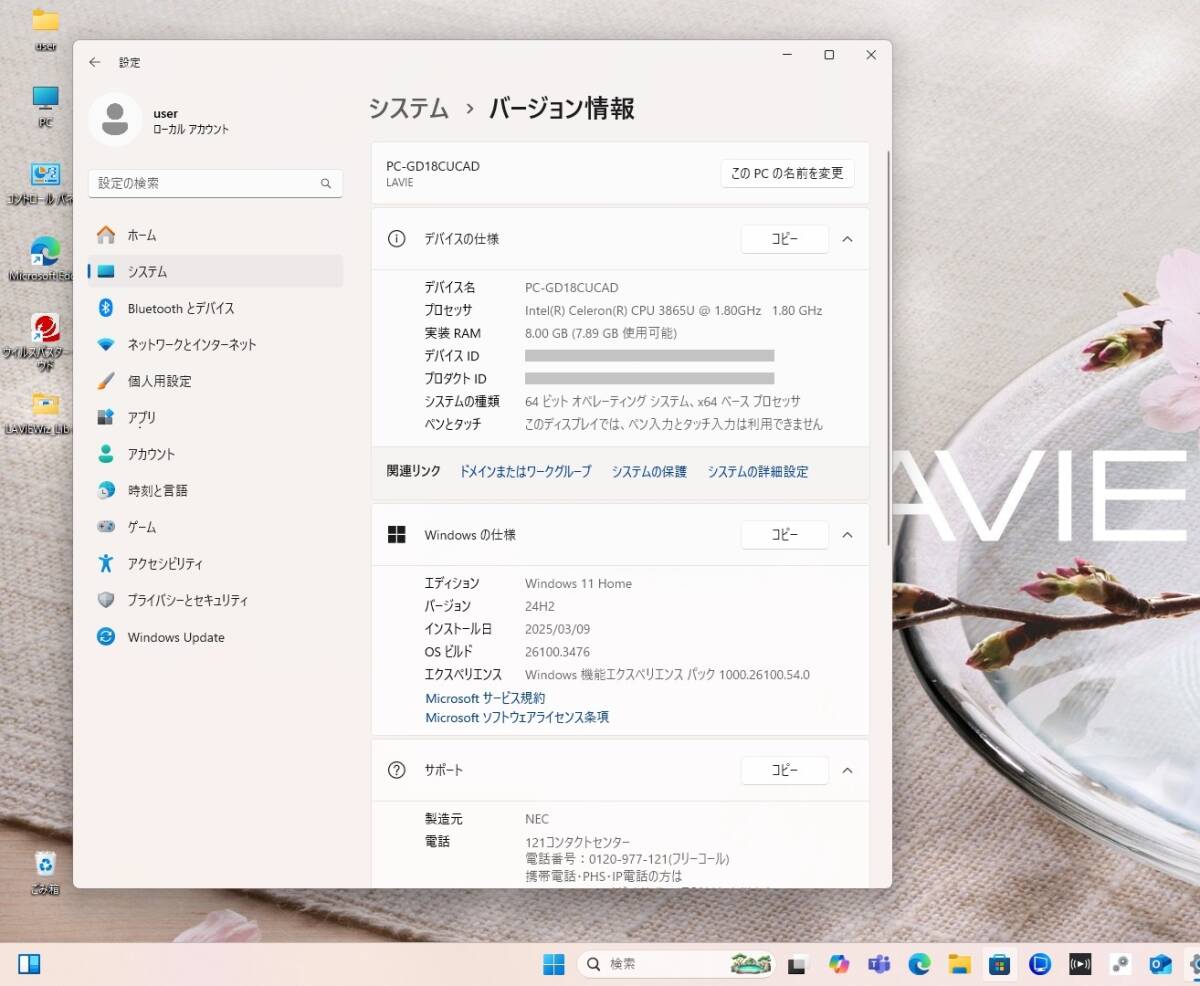Select ホーム in the settings sidebar
This screenshot has height=986, width=1200.
pyautogui.click(x=216, y=235)
